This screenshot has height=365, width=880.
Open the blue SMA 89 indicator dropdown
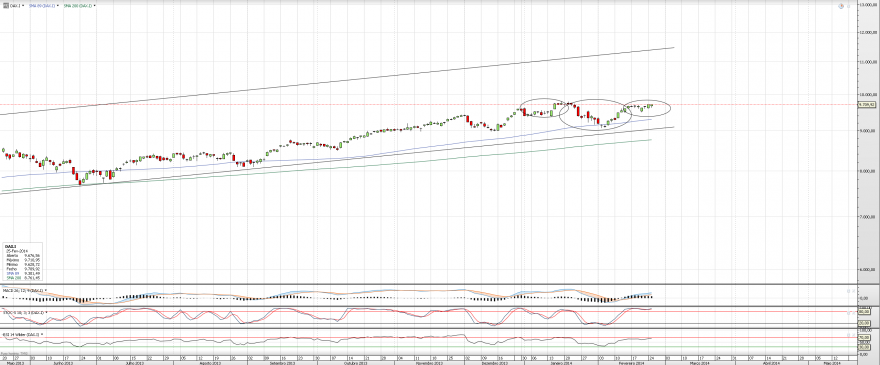[58, 6]
